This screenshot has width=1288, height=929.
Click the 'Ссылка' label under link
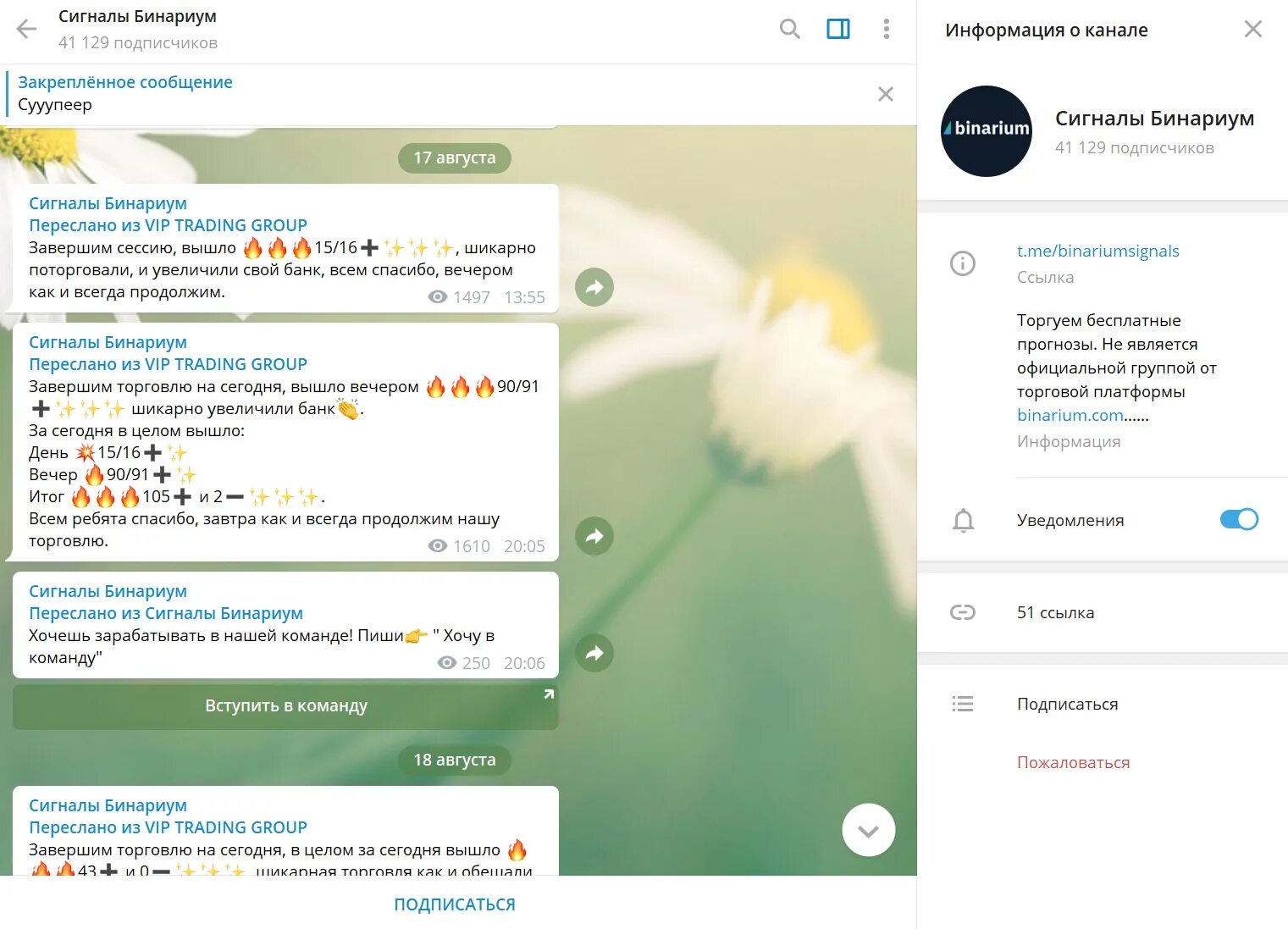[x=1045, y=277]
